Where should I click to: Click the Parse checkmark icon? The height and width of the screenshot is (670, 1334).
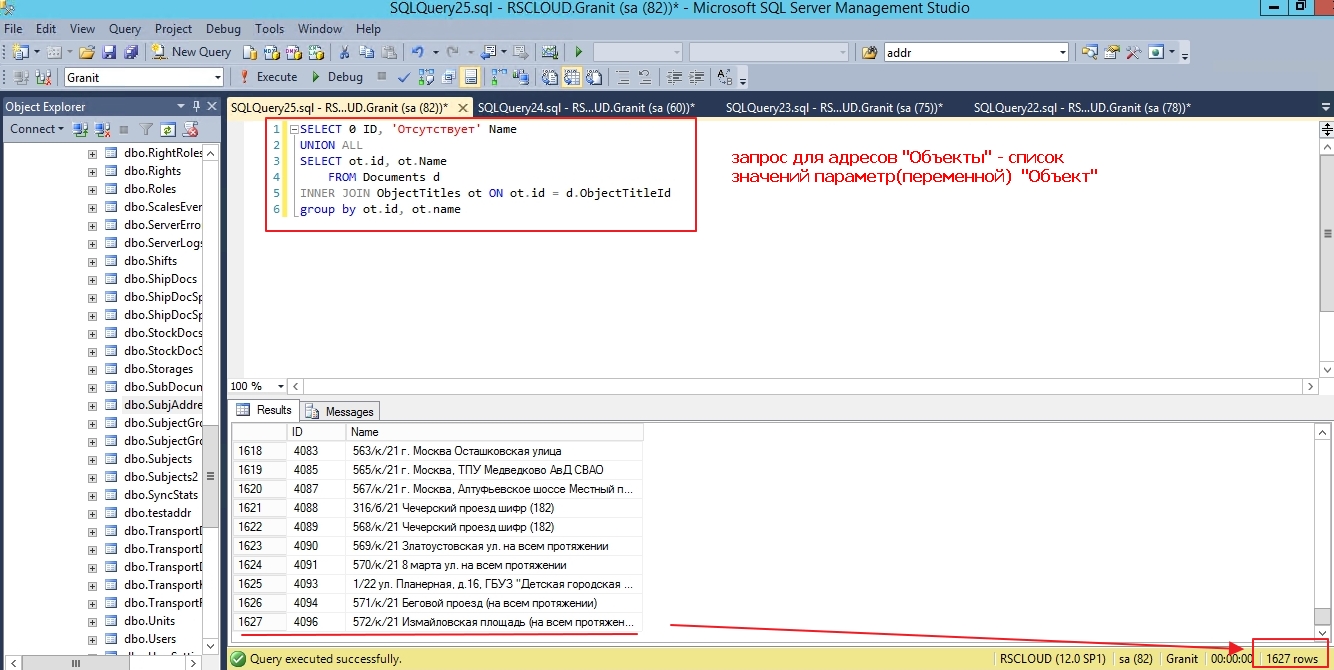click(x=404, y=77)
